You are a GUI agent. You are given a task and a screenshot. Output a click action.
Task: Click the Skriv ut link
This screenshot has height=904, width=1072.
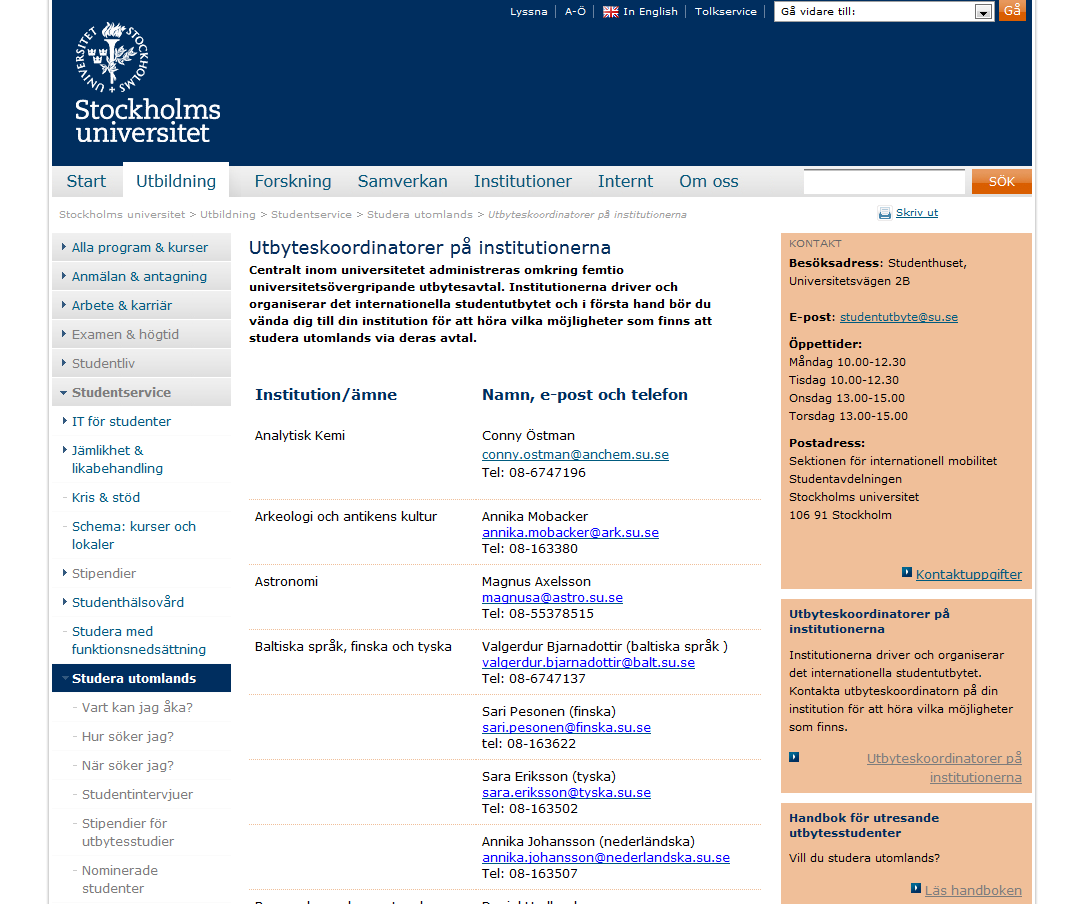pos(916,213)
